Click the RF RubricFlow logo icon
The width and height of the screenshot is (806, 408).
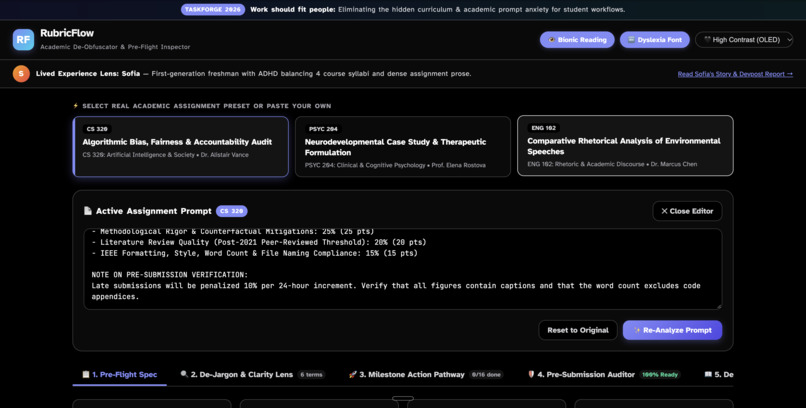pyautogui.click(x=23, y=40)
